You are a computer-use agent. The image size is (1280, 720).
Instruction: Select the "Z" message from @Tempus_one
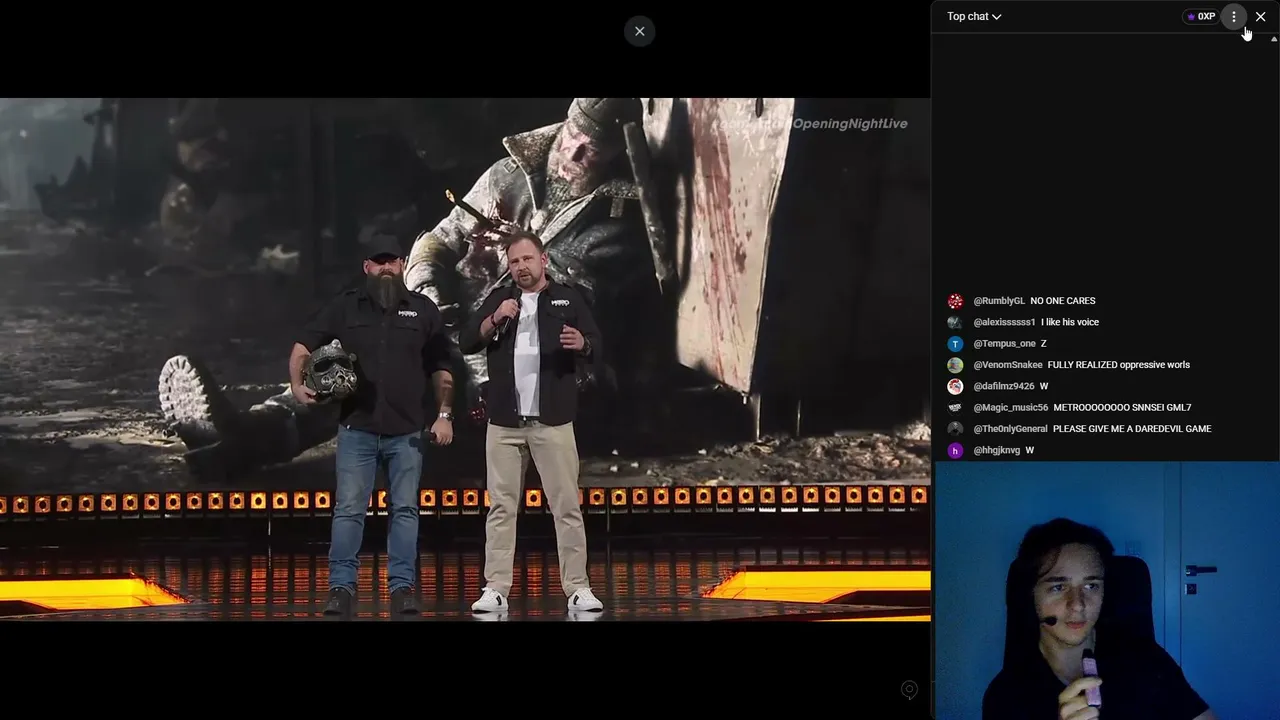tap(1044, 344)
